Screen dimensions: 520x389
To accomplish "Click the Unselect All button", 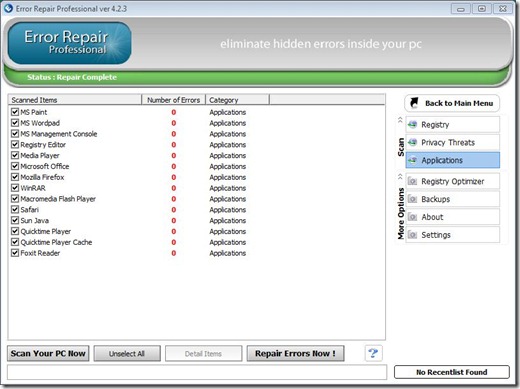I will [127, 354].
